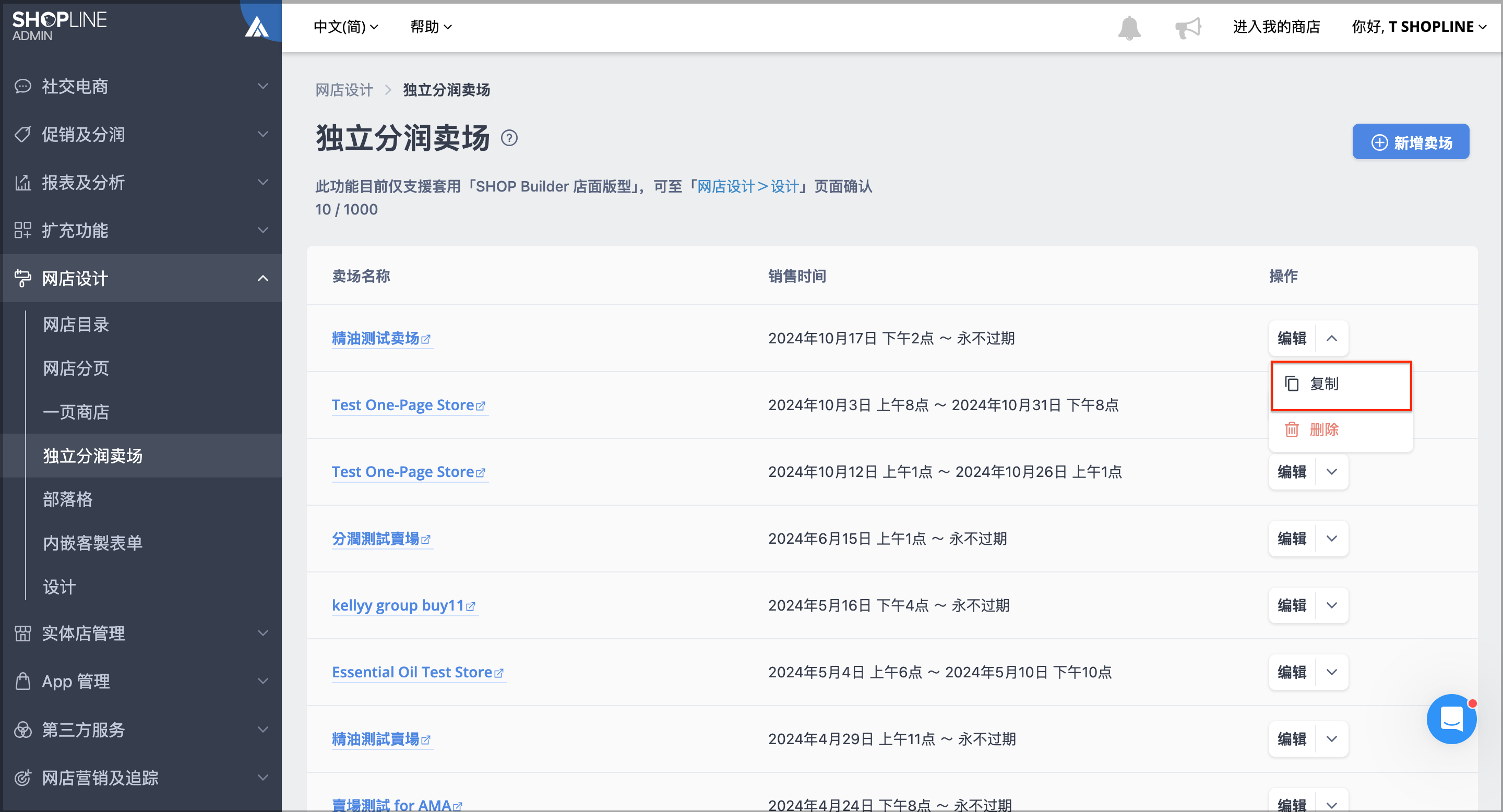This screenshot has height=812, width=1503.
Task: Open the 中文(简) language dropdown
Action: click(345, 27)
